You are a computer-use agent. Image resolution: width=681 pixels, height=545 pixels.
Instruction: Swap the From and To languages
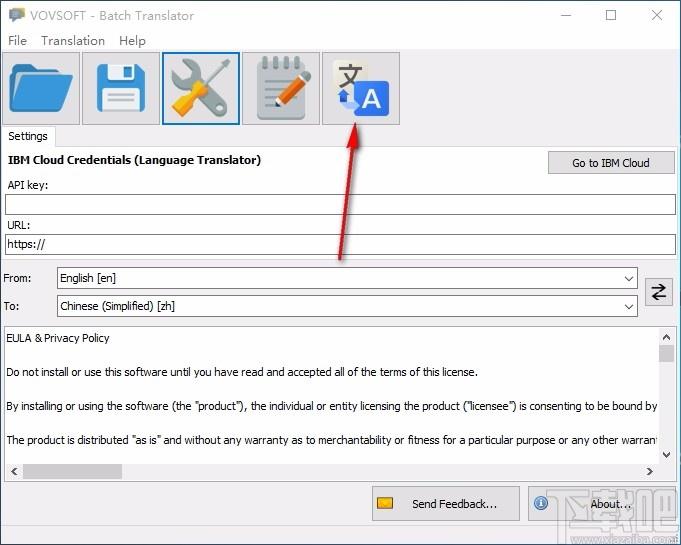(x=658, y=292)
